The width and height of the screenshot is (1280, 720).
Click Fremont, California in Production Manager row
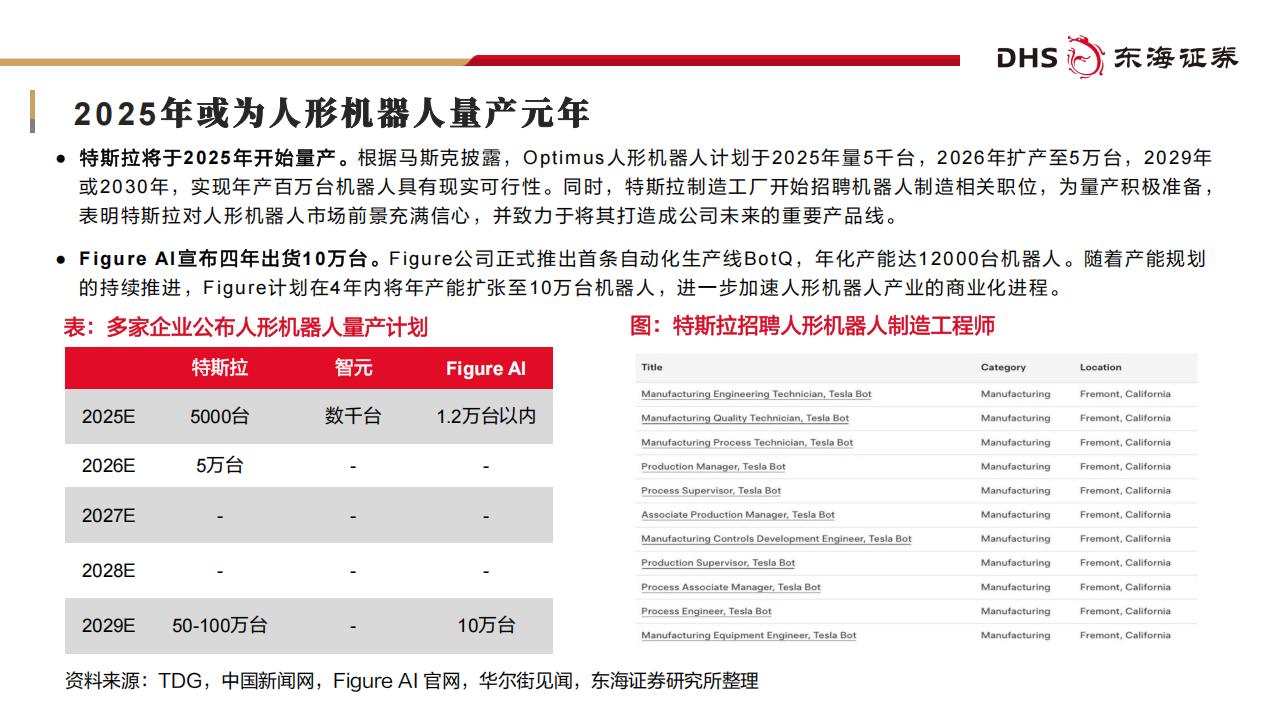[x=1125, y=466]
